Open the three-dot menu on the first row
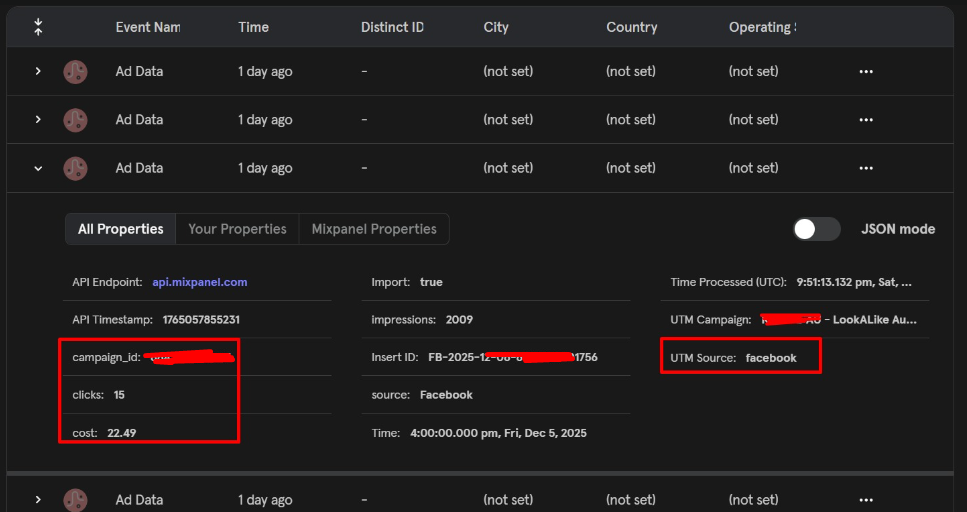Viewport: 967px width, 512px height. pyautogui.click(x=866, y=72)
